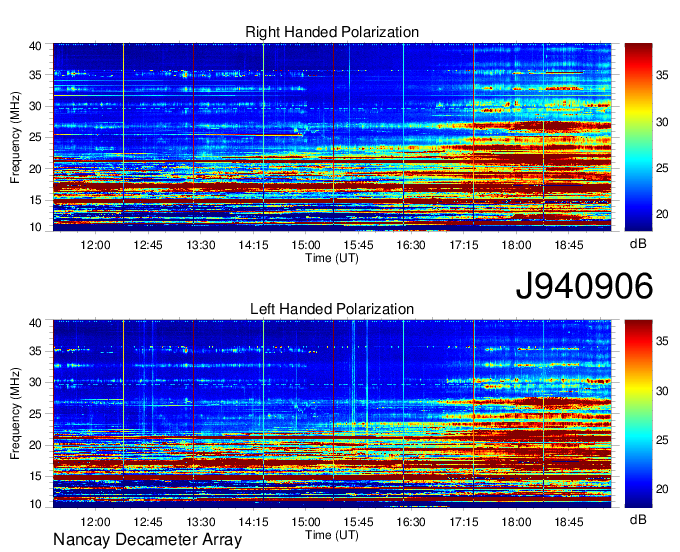Viewport: 680px width, 552px height.
Task: Click the Right Handed Polarization spectrogram image
Action: coord(332,137)
